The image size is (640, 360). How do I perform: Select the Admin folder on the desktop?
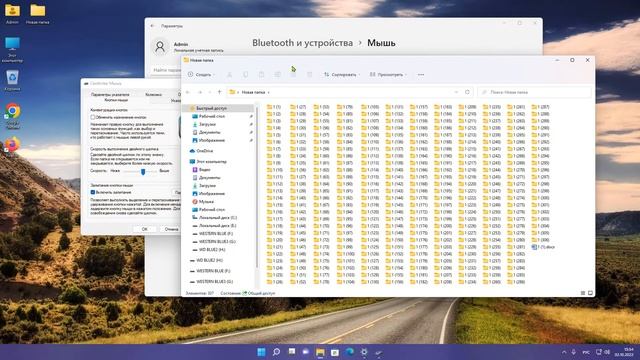coord(12,14)
